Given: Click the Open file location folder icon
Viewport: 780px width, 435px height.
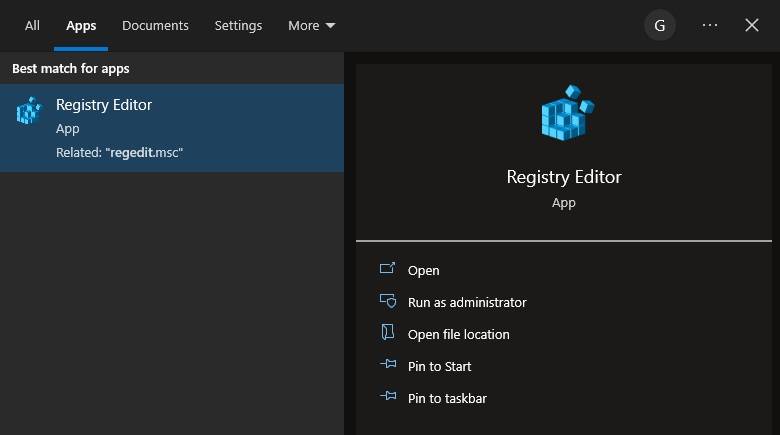Looking at the screenshot, I should [x=388, y=334].
